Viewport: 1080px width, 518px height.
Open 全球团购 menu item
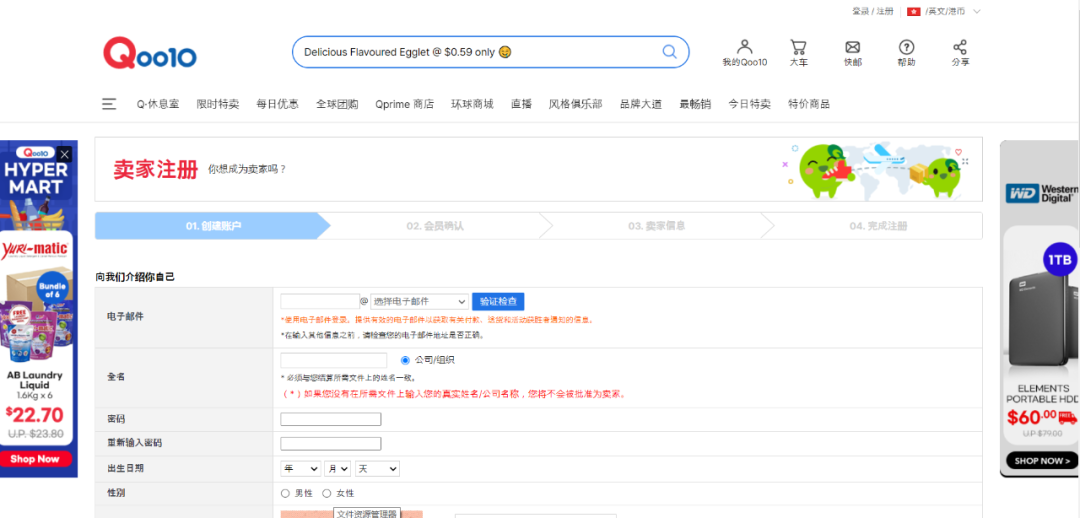[337, 104]
